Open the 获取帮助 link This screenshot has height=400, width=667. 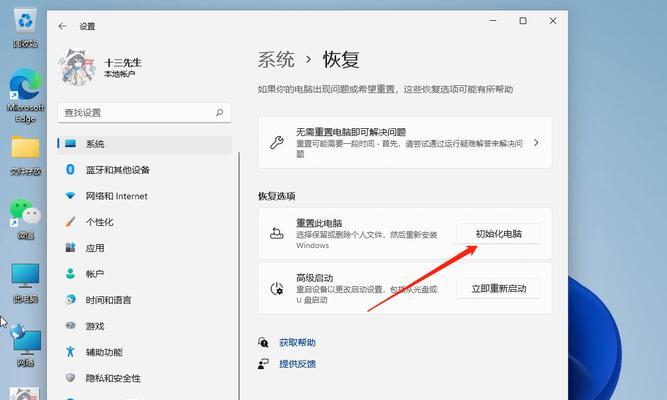point(297,343)
